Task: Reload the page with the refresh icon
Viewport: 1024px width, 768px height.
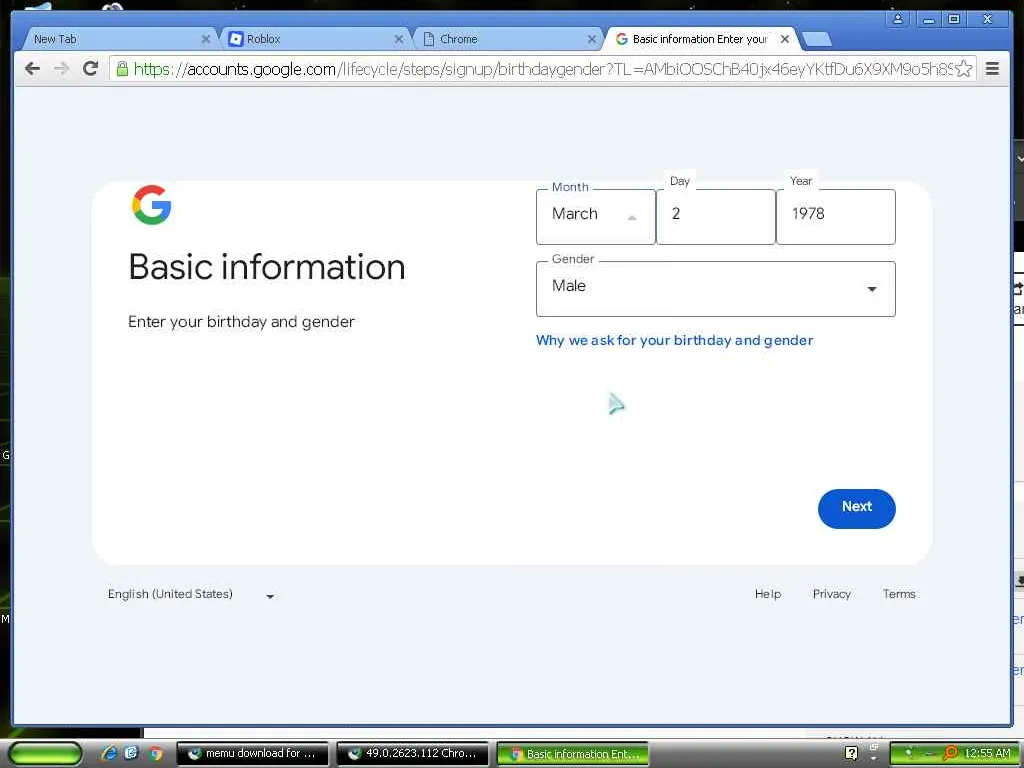Action: tap(90, 68)
